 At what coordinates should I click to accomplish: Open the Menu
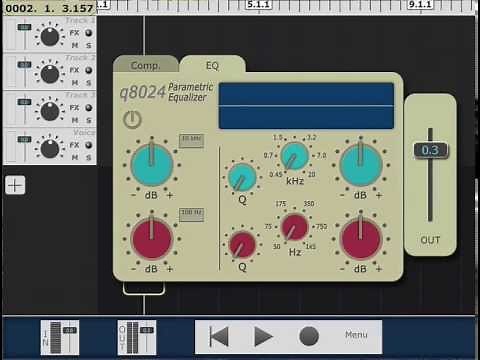(356, 334)
